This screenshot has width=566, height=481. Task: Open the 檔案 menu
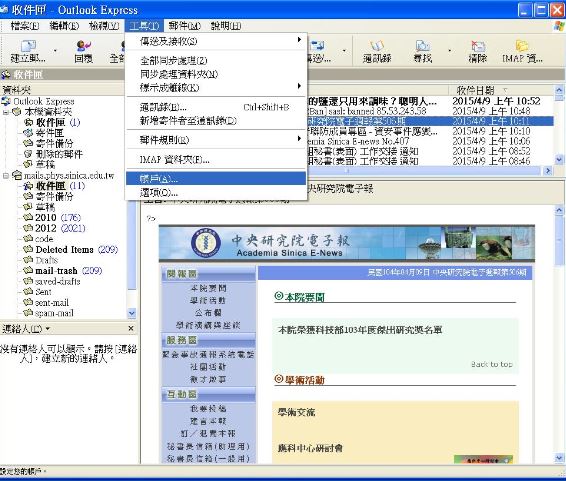click(x=25, y=26)
